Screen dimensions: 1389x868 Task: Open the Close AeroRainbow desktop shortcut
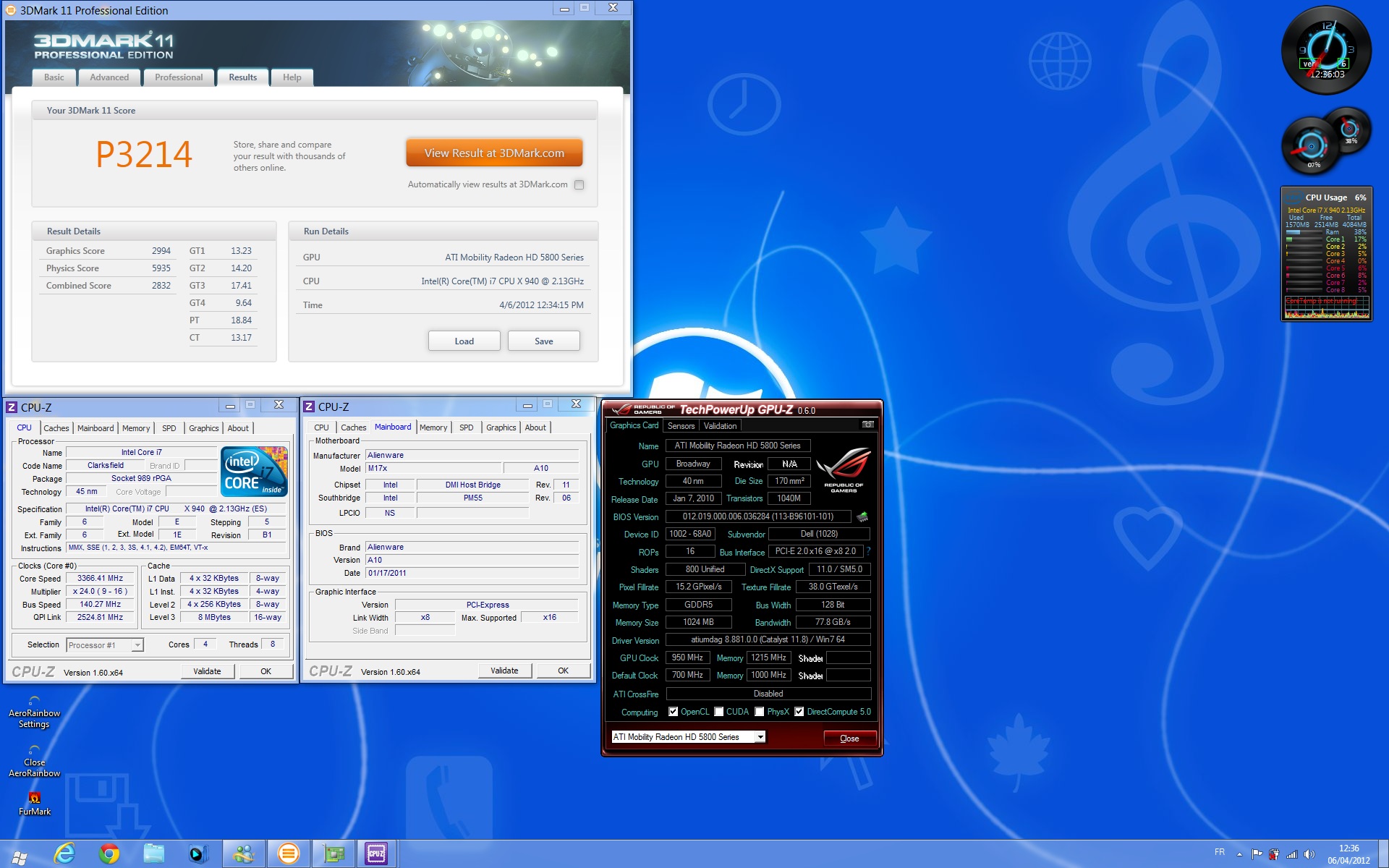[x=34, y=761]
